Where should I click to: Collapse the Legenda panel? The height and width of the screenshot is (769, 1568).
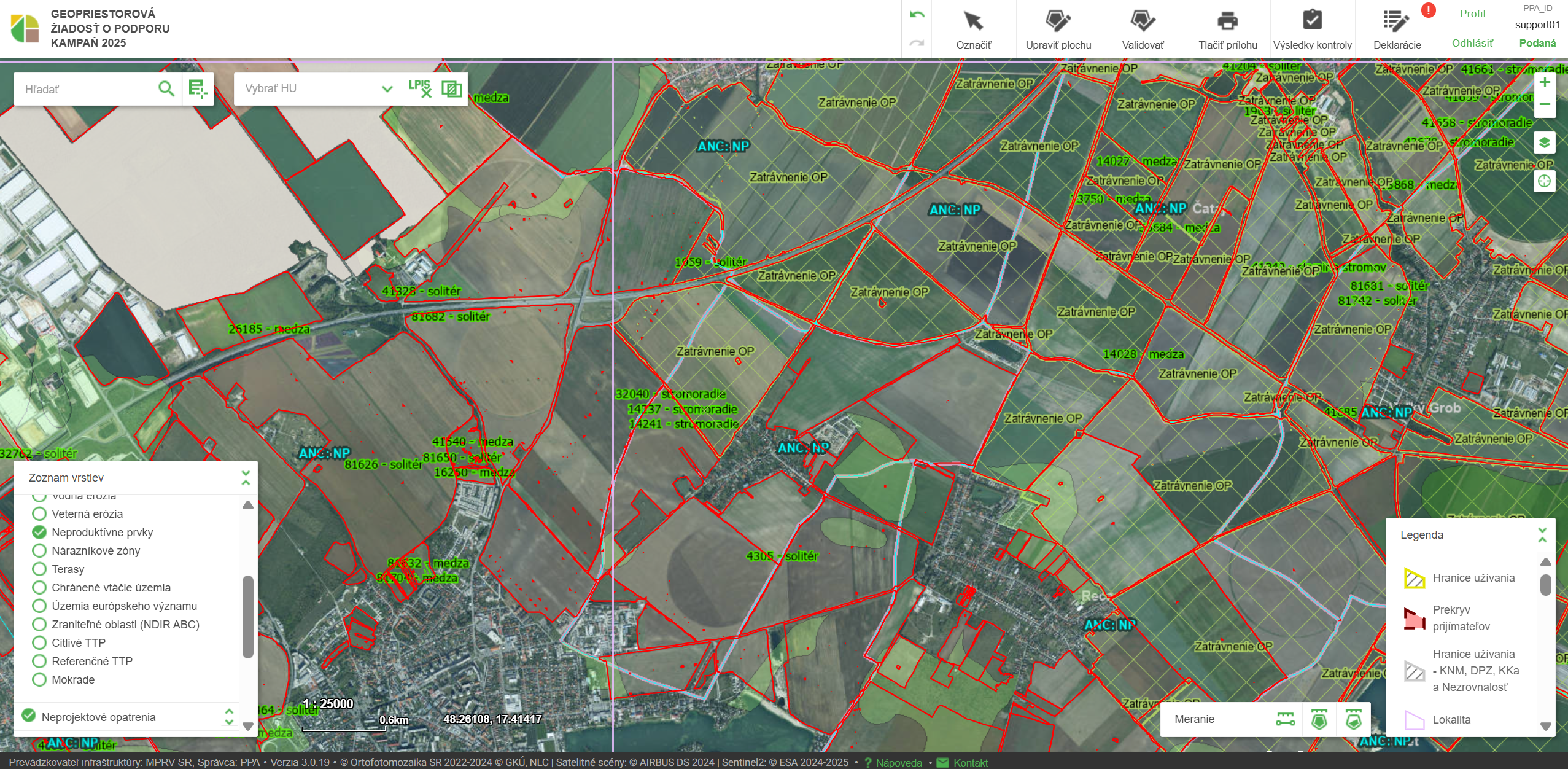pos(1542,534)
